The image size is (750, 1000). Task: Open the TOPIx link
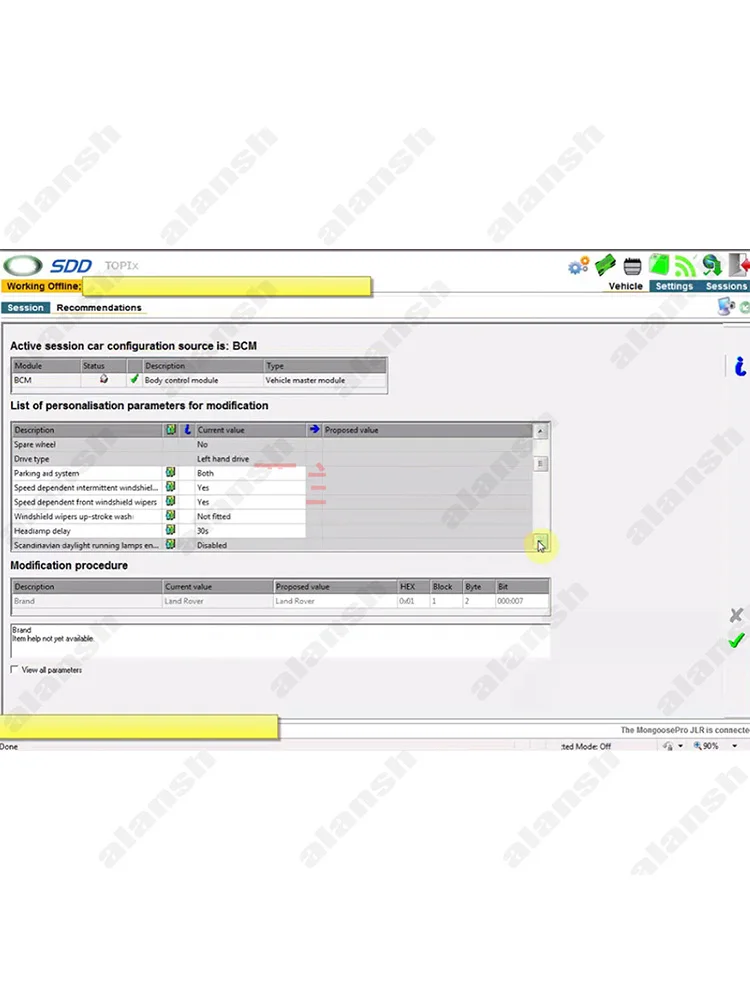click(121, 265)
